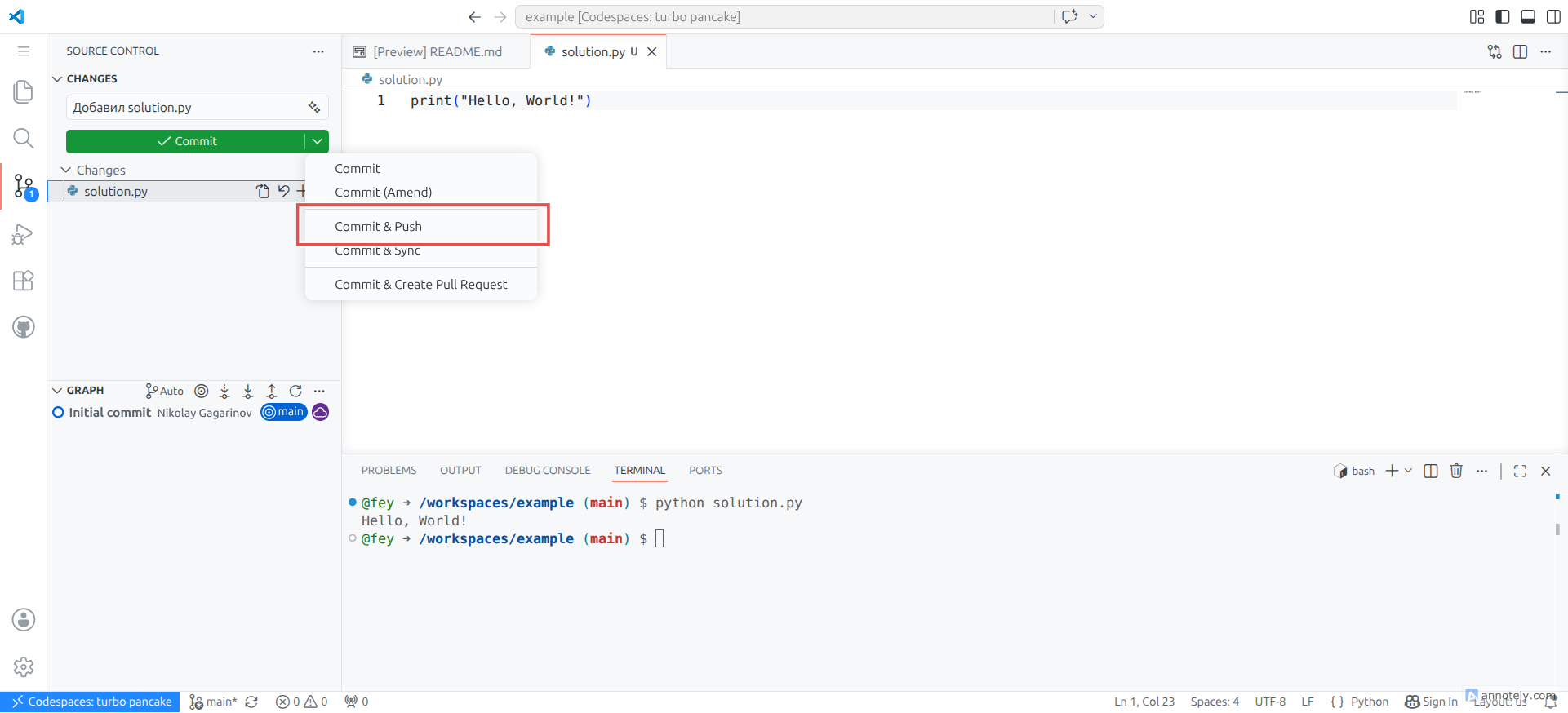Switch to the [Preview] README.md tab

click(x=436, y=51)
